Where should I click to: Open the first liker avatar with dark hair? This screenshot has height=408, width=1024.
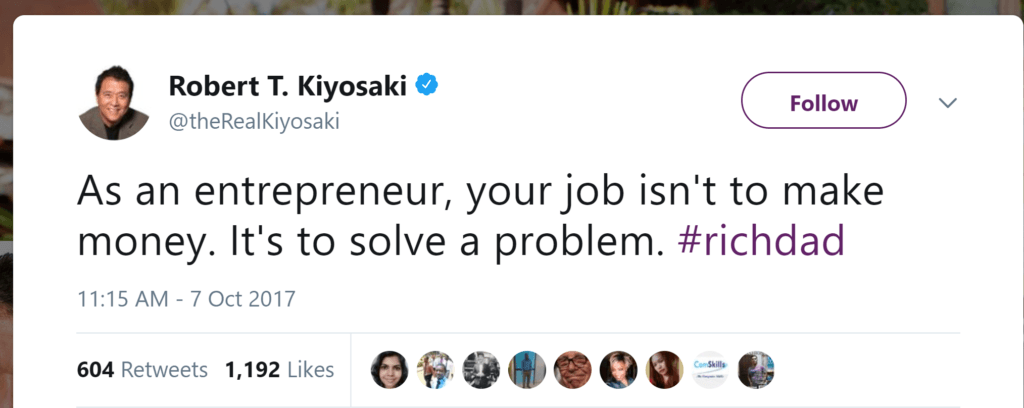click(390, 370)
